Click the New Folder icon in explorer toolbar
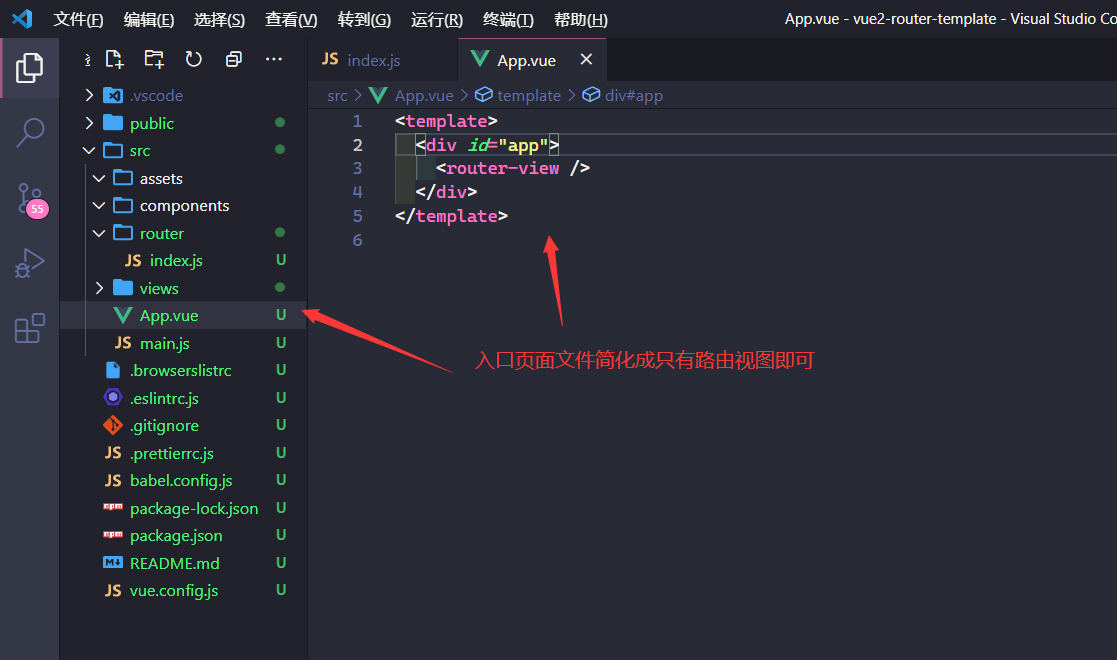 click(154, 59)
